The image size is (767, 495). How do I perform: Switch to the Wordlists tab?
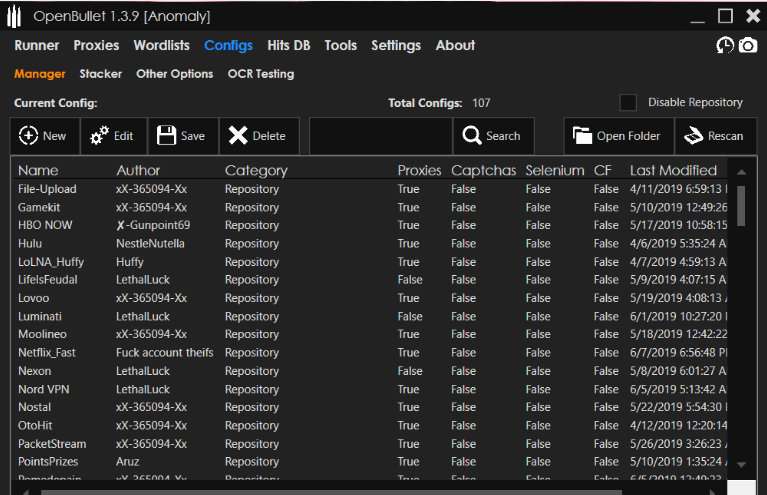click(162, 45)
